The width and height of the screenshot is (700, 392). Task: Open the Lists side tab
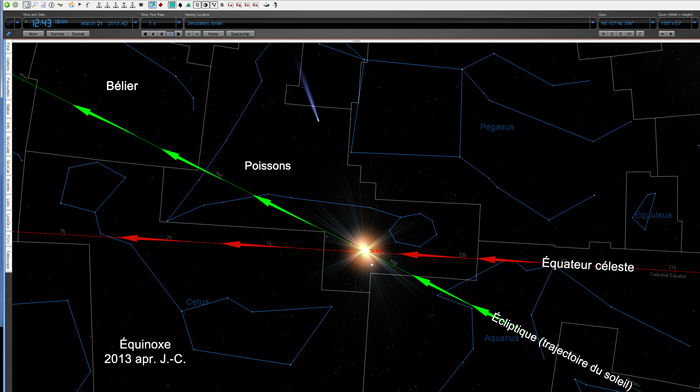coord(8,202)
